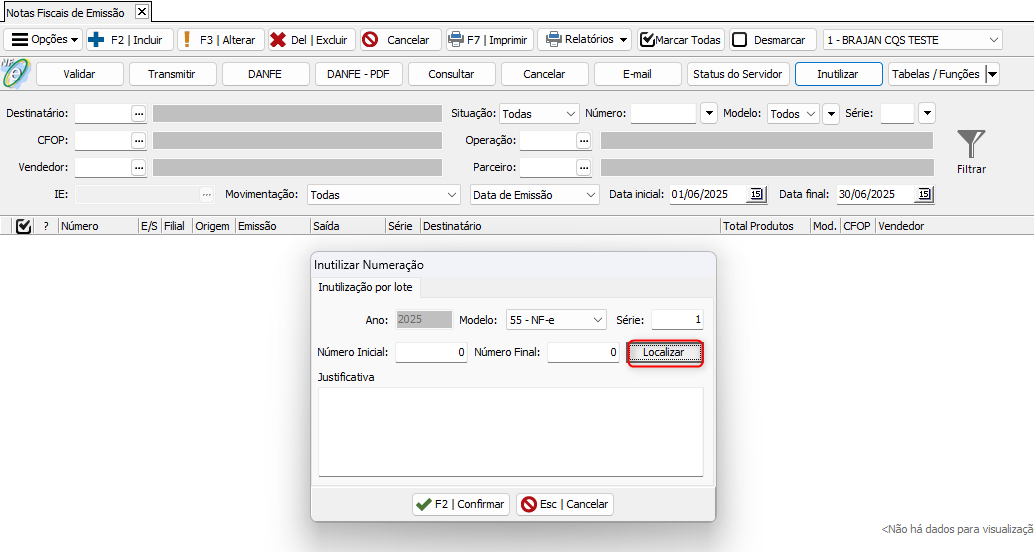Click the Filtrar funnel icon
Viewport: 1034px width, 552px height.
(970, 146)
